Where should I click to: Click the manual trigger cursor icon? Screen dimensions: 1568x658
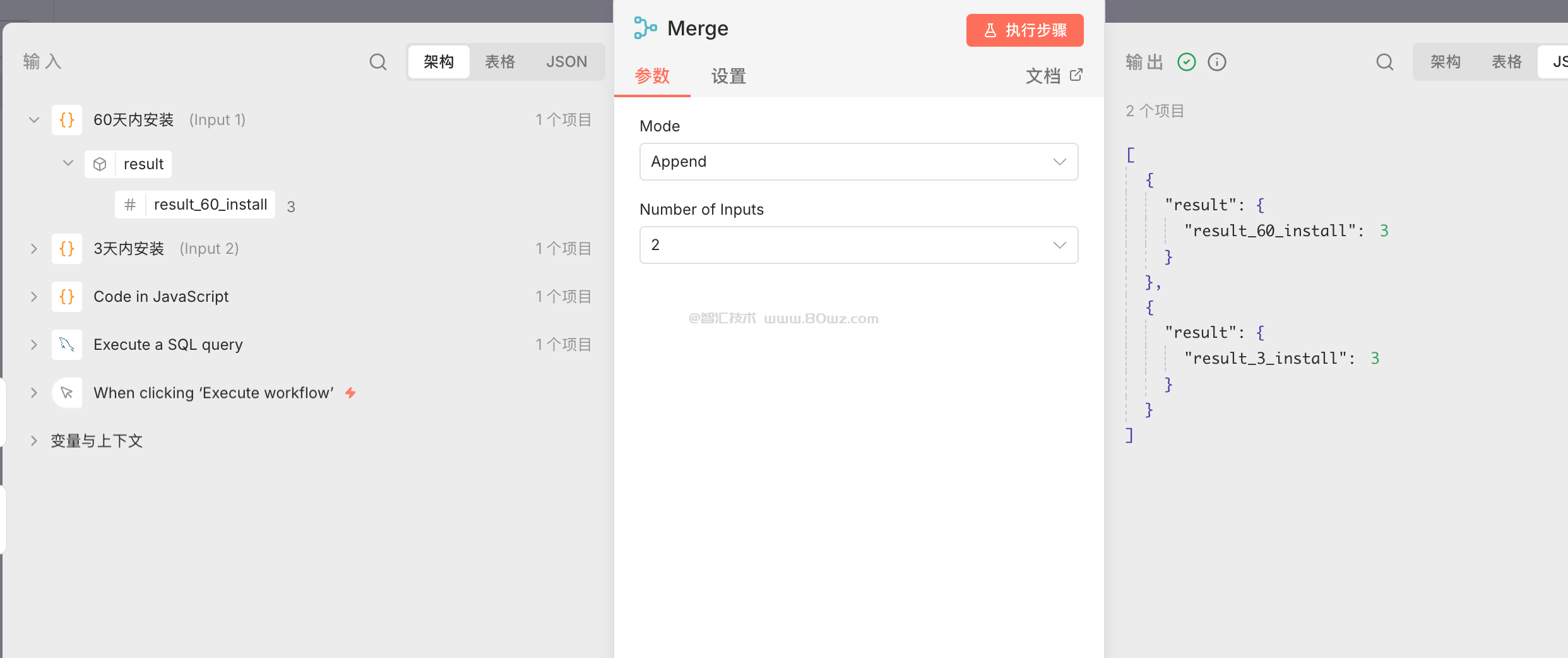pos(67,393)
